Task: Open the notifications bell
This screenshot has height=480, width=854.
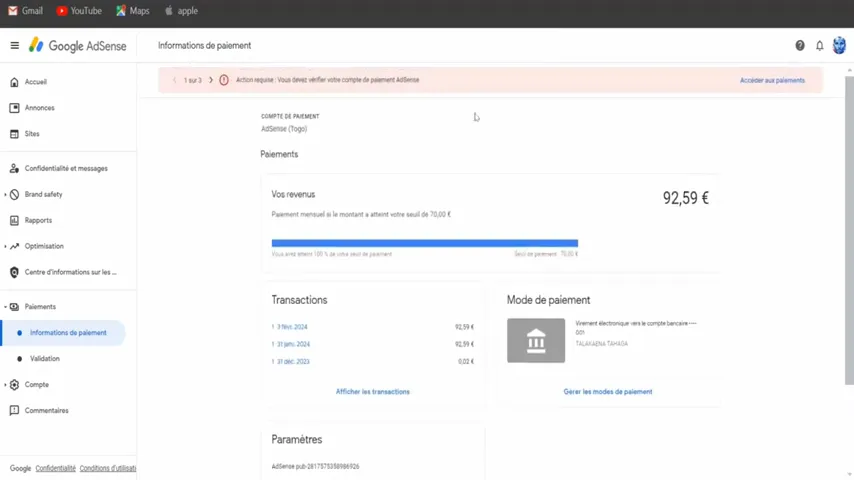Action: 819,46
